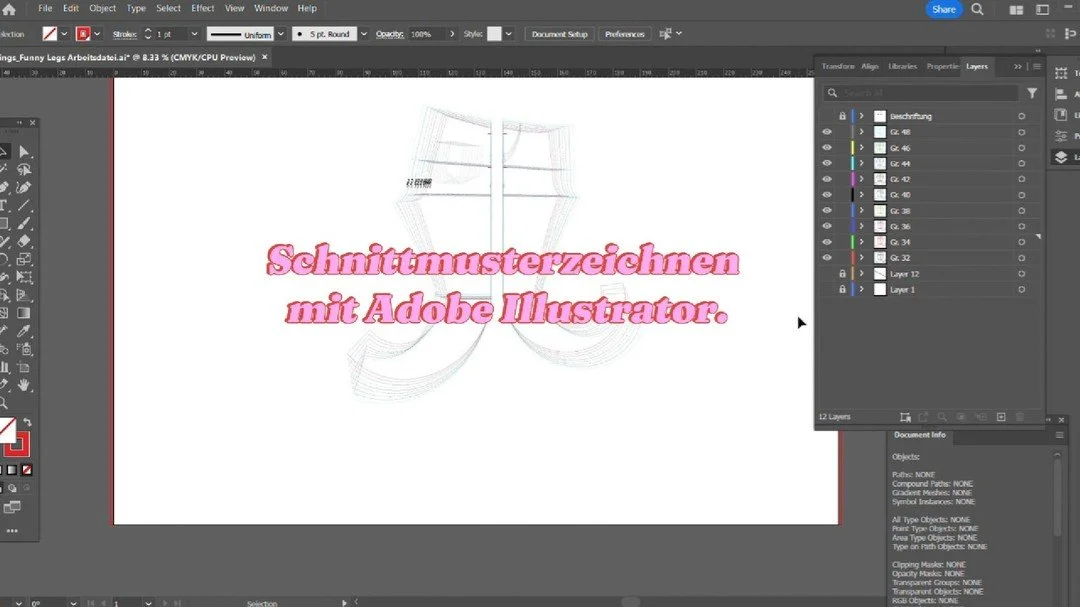Expand the Gr. 36 layer
This screenshot has height=607, width=1080.
pos(862,226)
